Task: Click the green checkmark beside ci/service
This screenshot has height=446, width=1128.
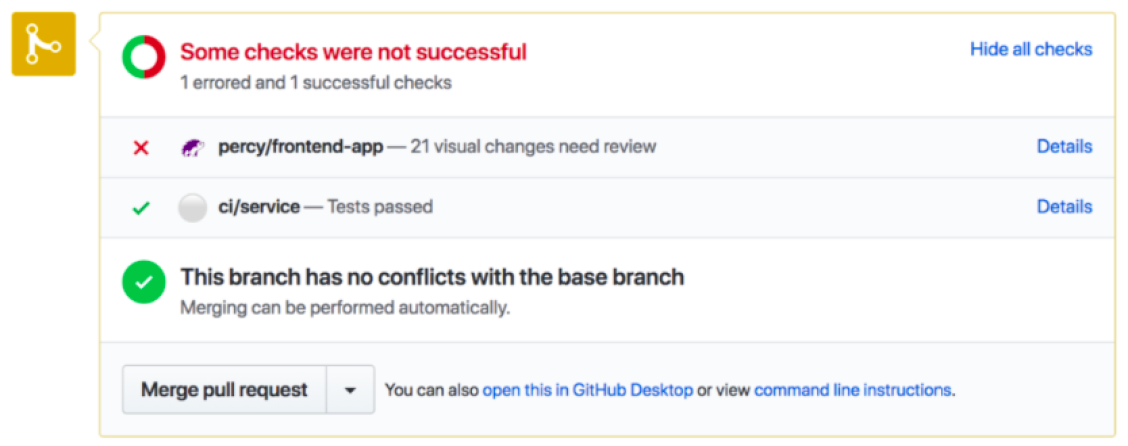Action: click(x=141, y=208)
